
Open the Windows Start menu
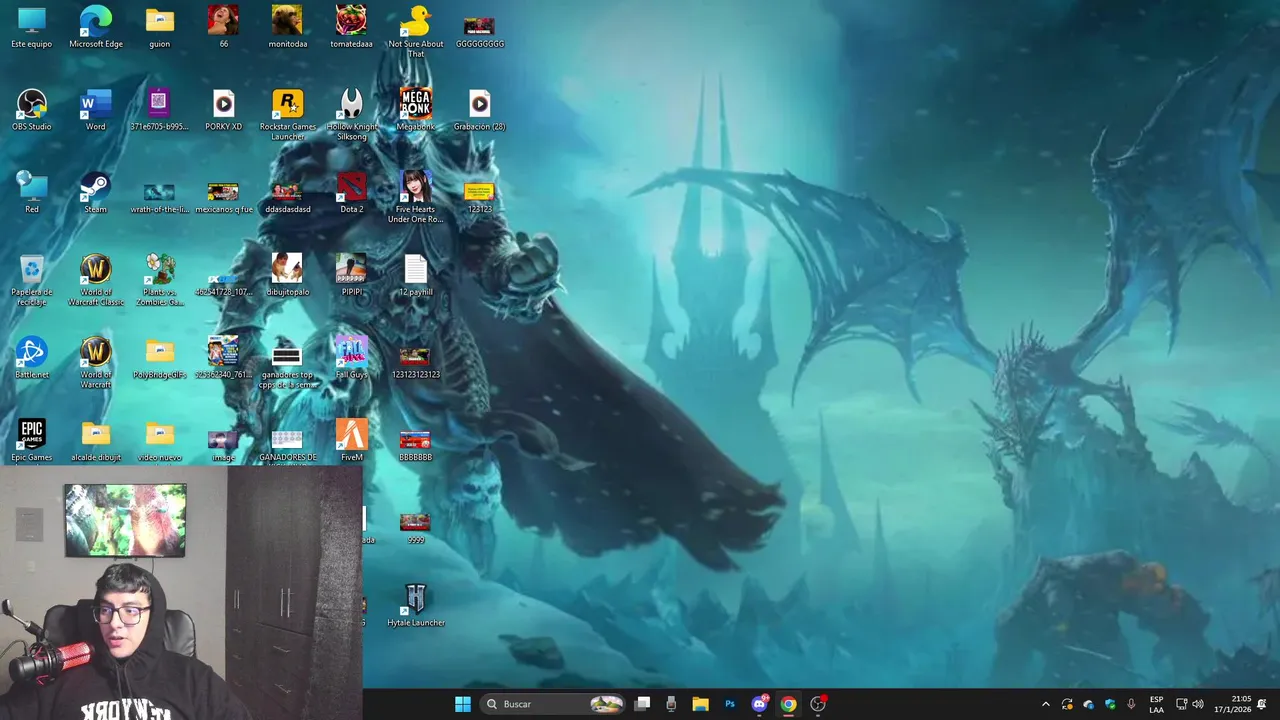[463, 704]
